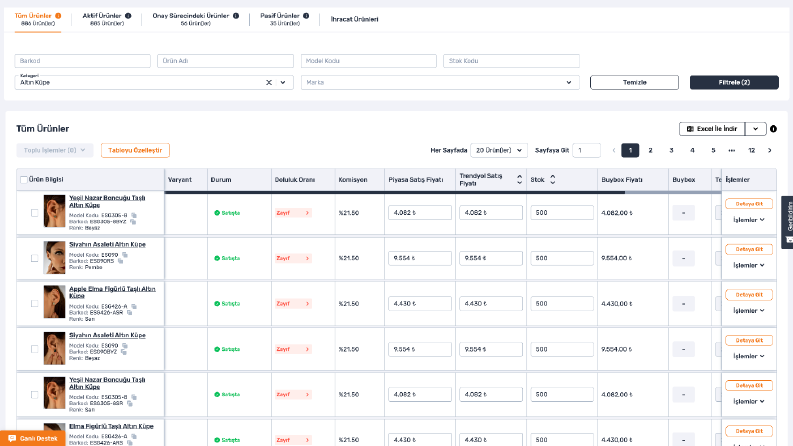
Task: Expand İşlemler menu for first product
Action: [748, 220]
